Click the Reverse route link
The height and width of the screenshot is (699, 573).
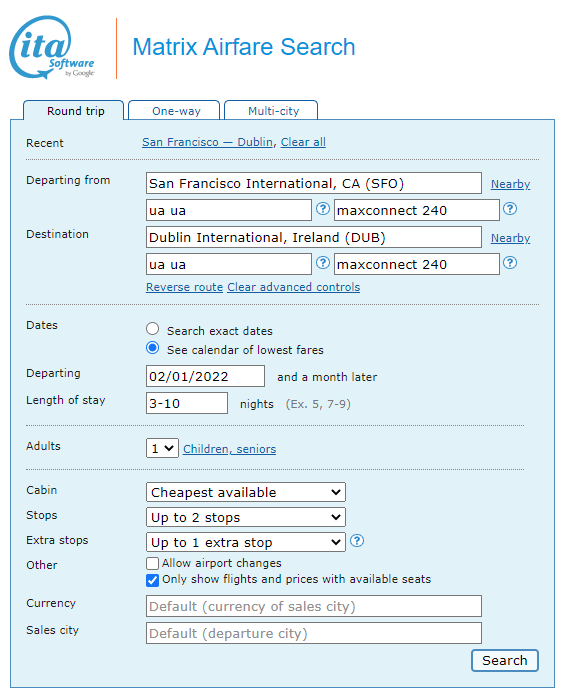pyautogui.click(x=185, y=287)
